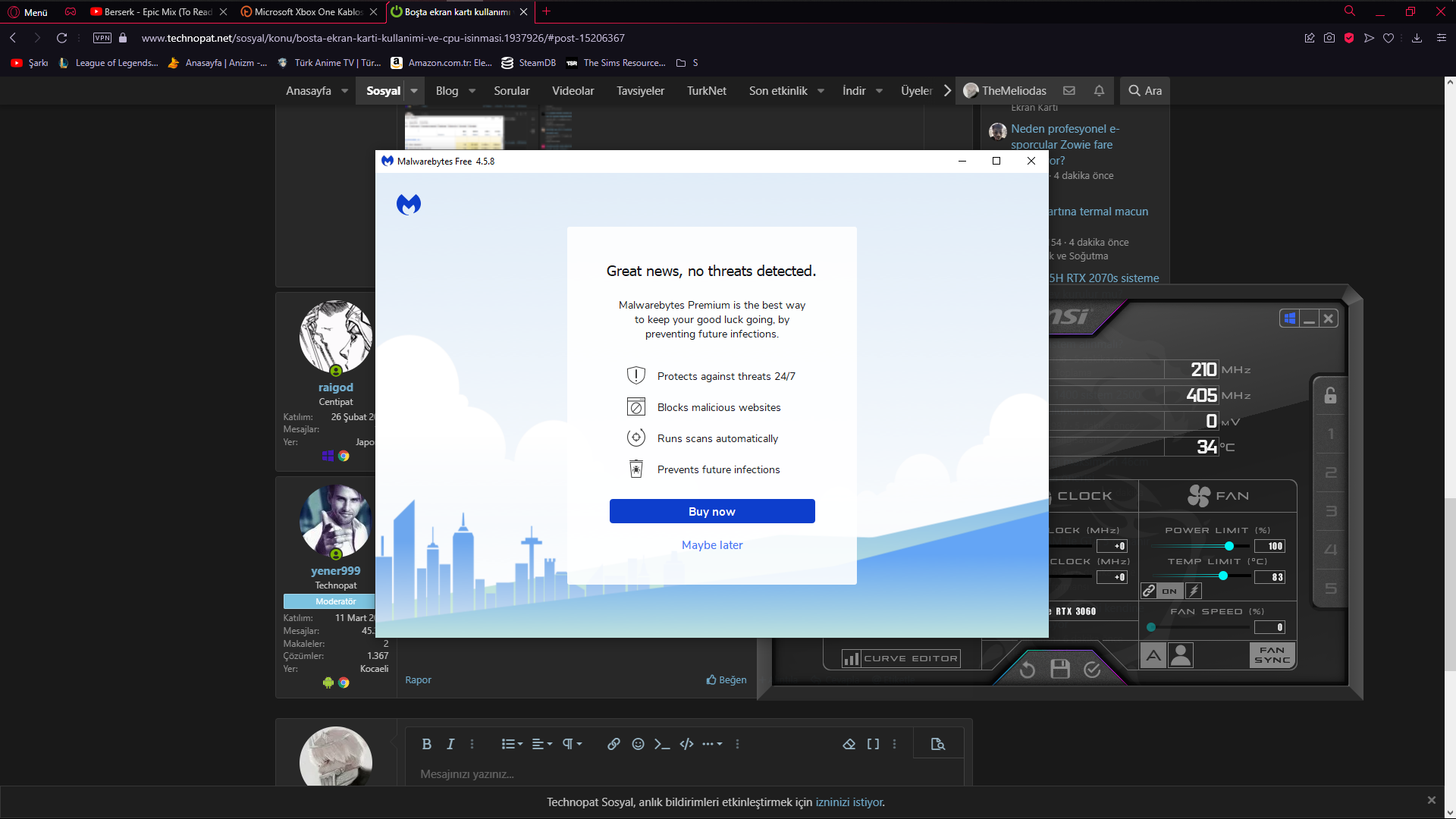Expand the Sosyal menu dropdown arrow
1456x819 pixels.
point(414,91)
